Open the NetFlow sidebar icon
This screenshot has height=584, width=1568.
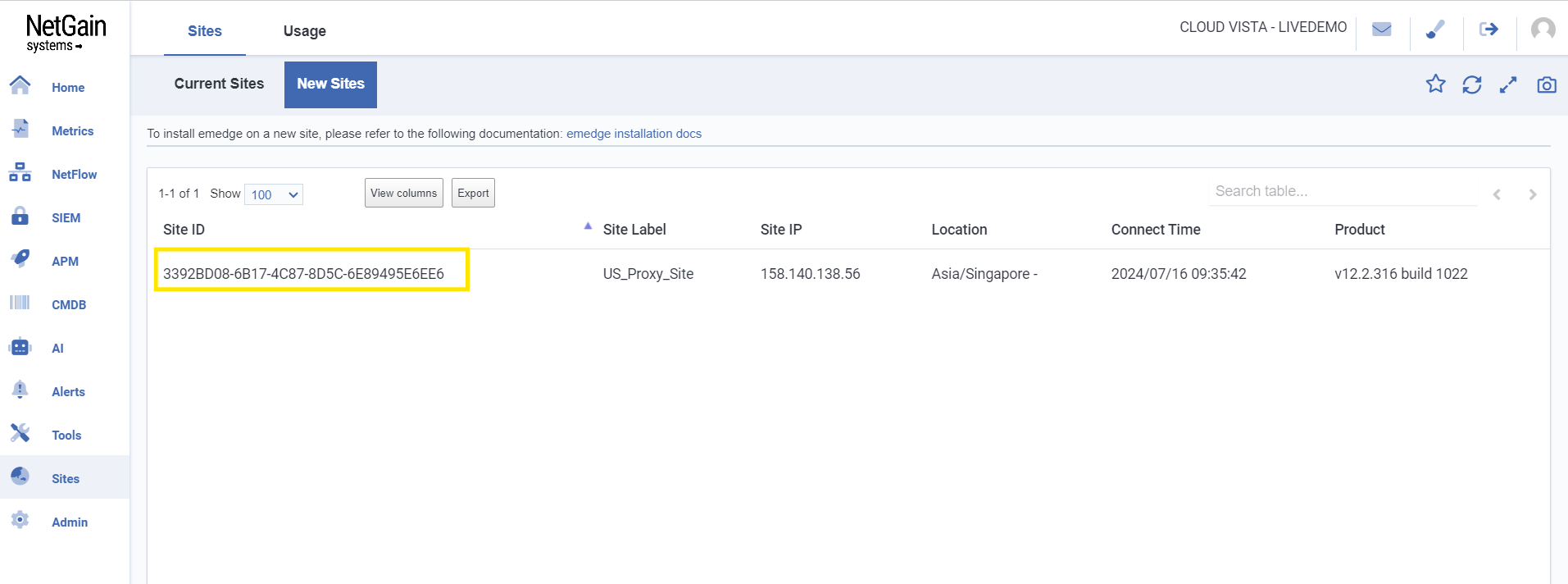click(x=20, y=172)
